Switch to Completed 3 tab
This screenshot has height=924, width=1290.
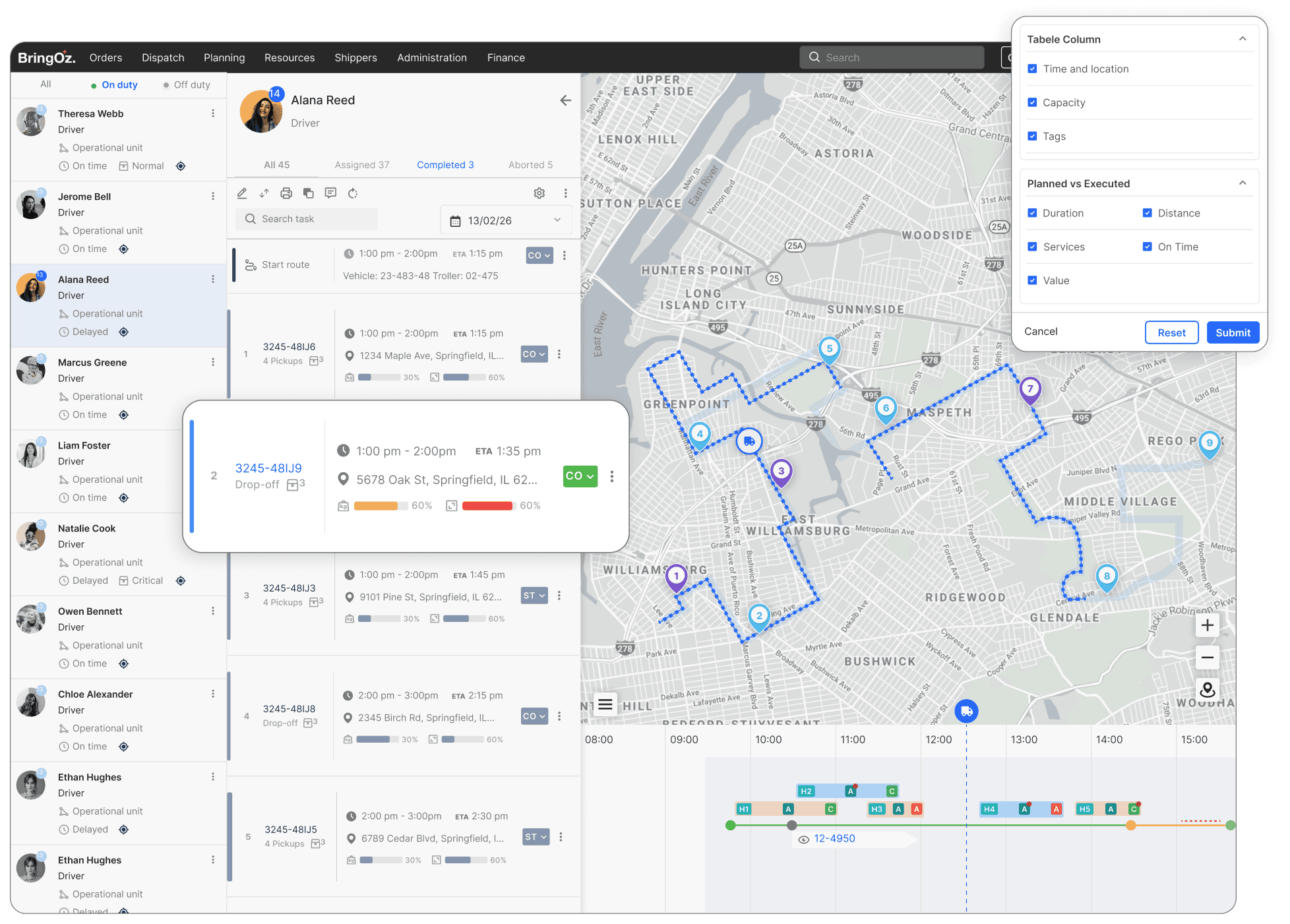click(445, 165)
